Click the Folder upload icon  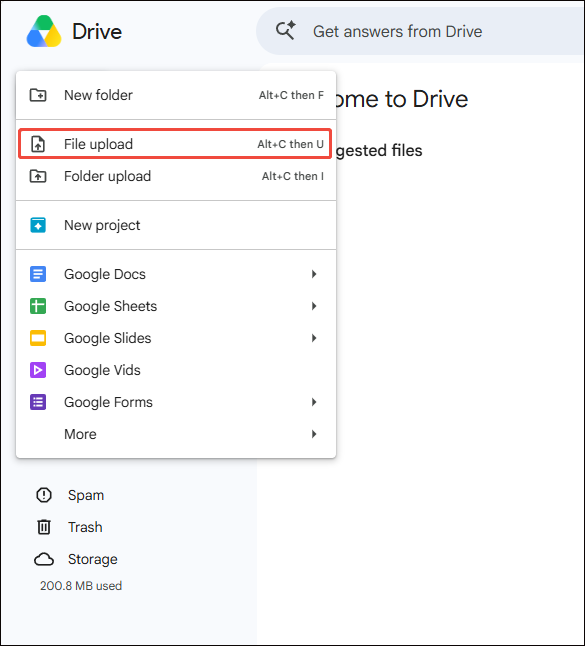[x=38, y=176]
